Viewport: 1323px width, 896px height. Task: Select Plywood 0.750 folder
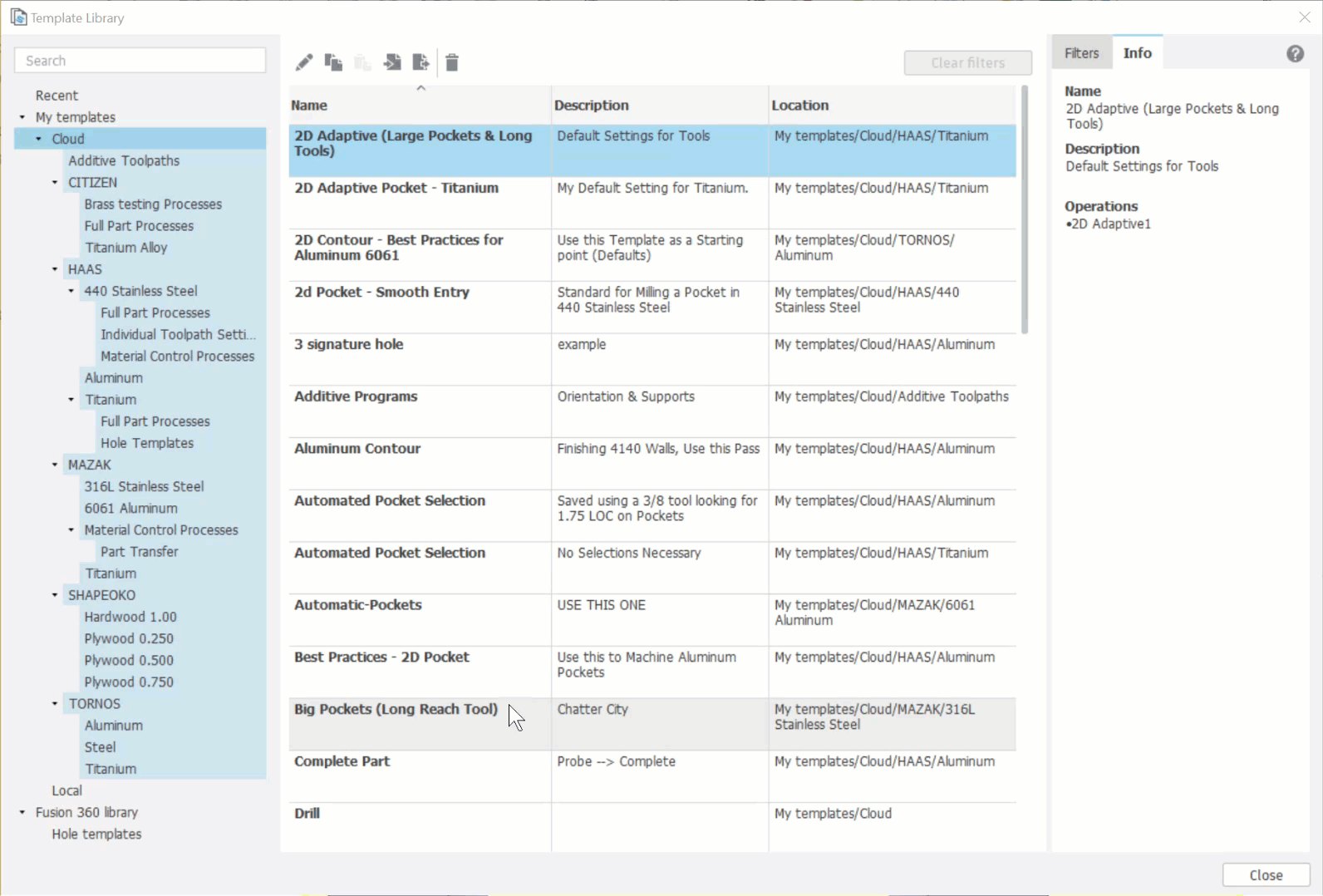[129, 682]
